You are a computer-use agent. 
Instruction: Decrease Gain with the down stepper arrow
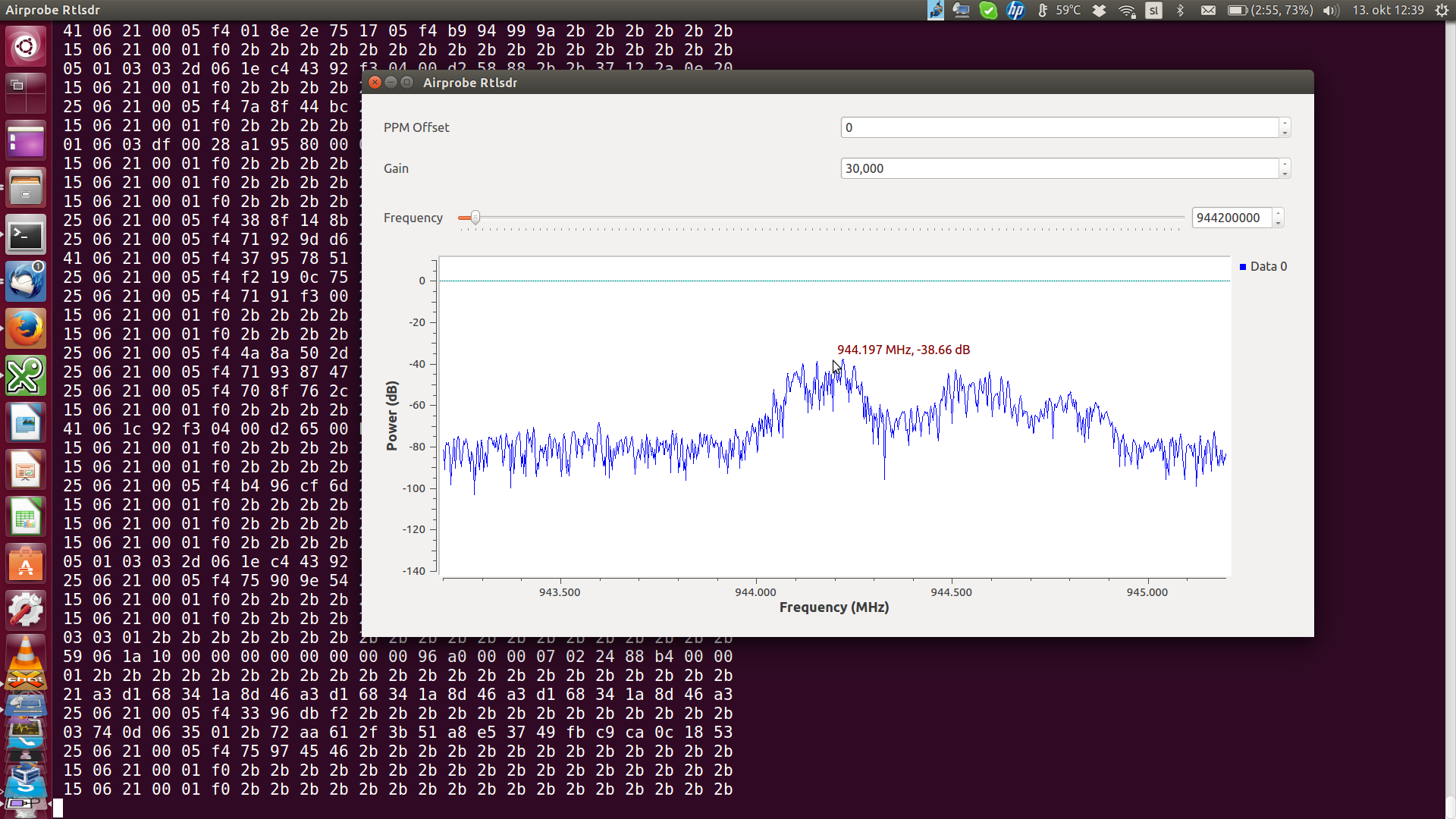click(x=1285, y=174)
